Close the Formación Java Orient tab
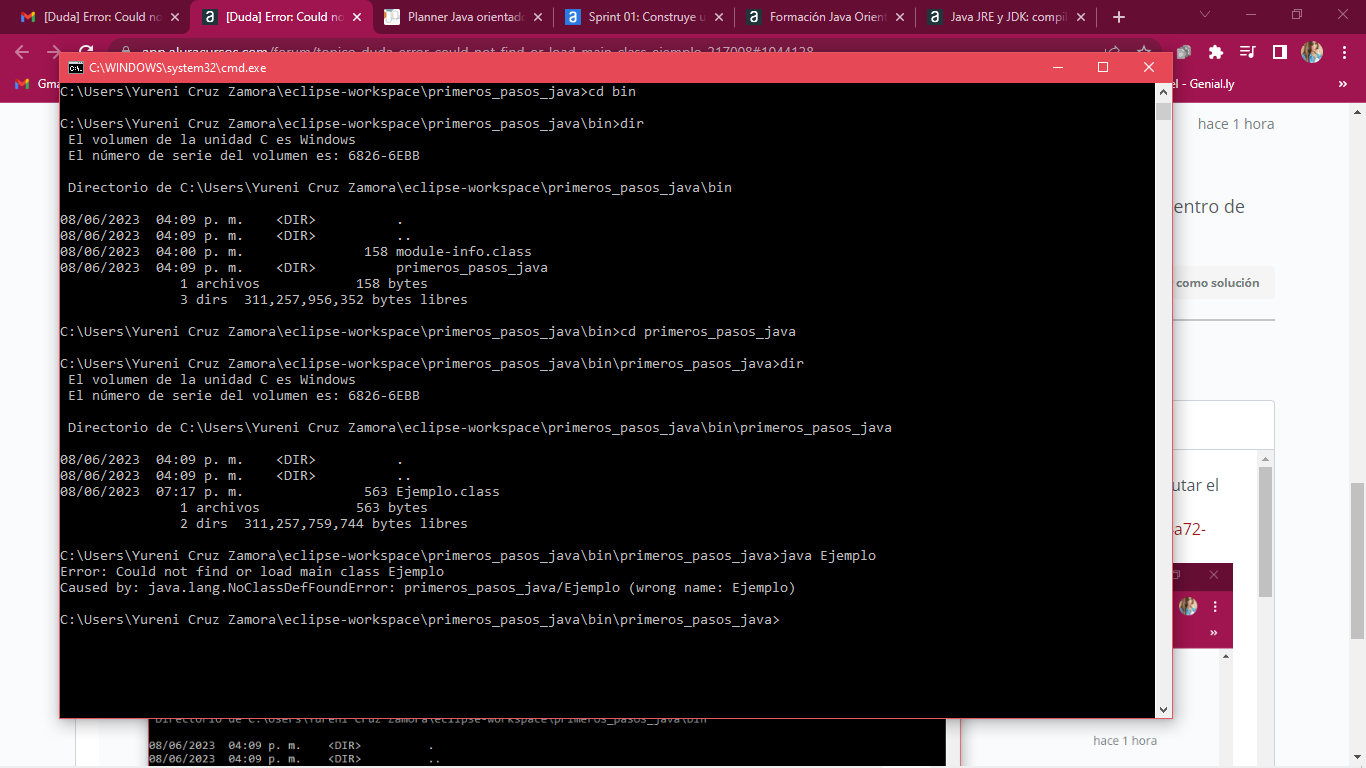 899,17
